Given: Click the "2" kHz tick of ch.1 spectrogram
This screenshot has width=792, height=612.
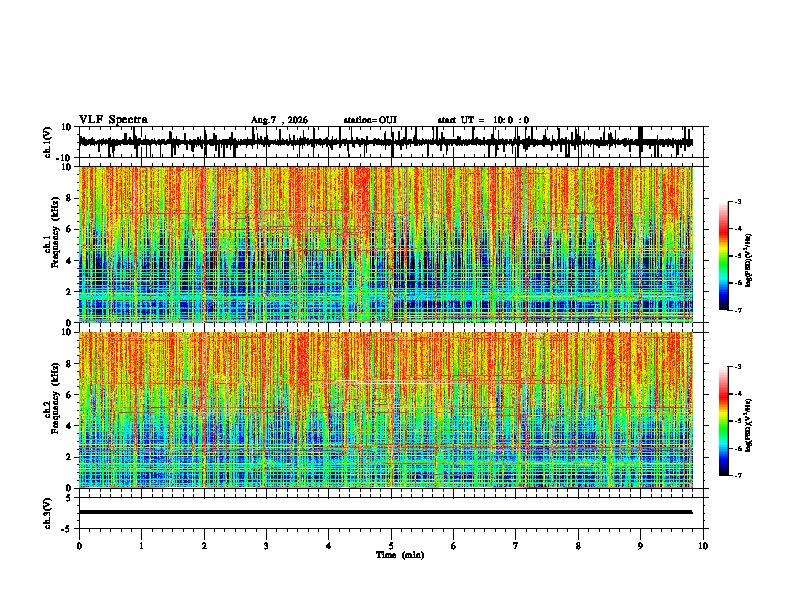Looking at the screenshot, I should pyautogui.click(x=69, y=291).
